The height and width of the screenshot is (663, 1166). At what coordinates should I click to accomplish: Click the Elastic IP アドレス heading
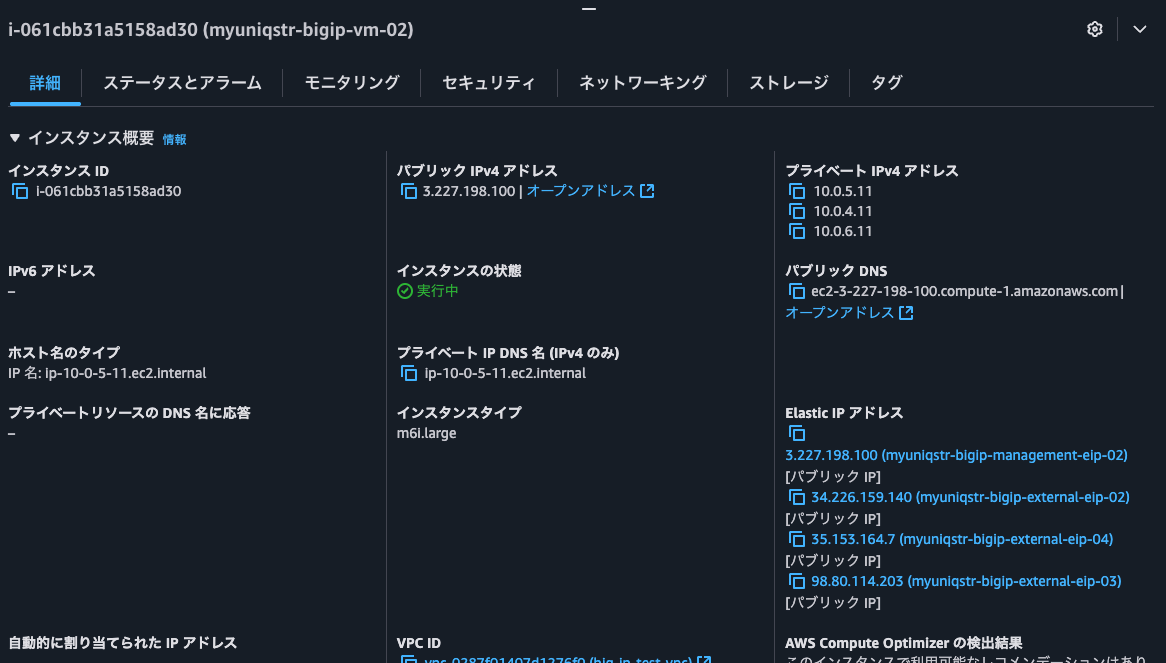pyautogui.click(x=844, y=413)
